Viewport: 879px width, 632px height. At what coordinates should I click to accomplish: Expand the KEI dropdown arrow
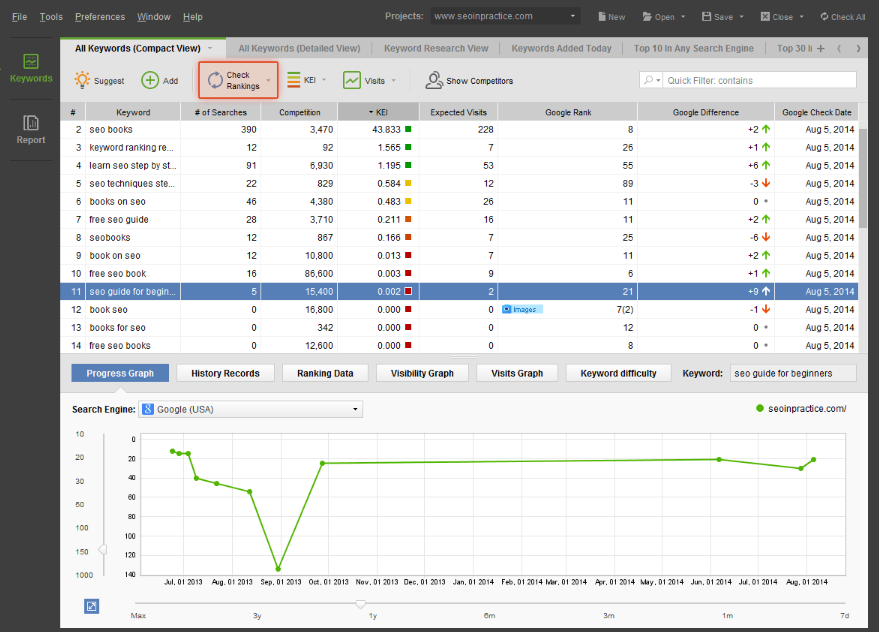[323, 80]
